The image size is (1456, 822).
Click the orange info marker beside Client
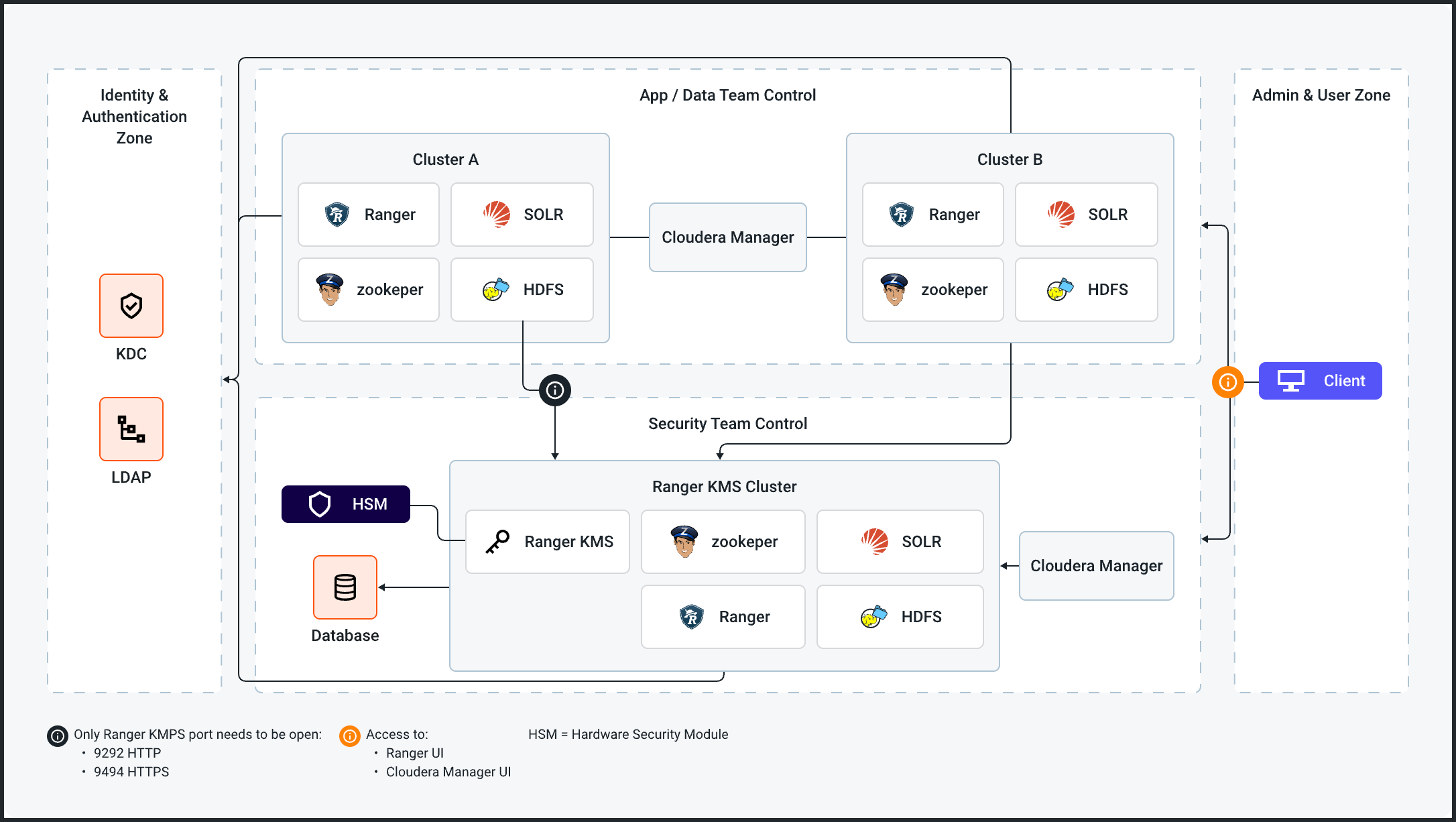coord(1228,382)
